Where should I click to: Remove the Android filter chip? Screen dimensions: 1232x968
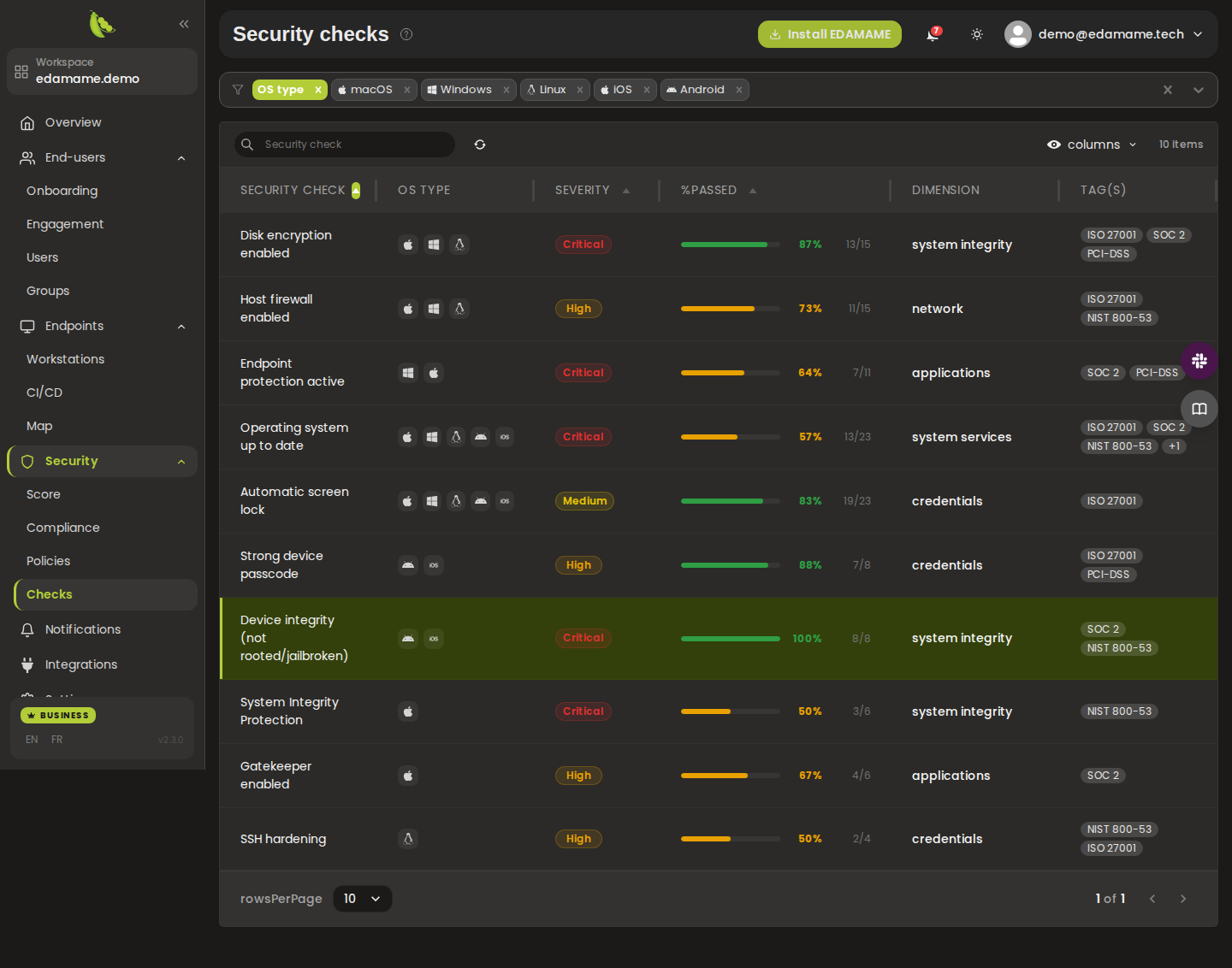pyautogui.click(x=739, y=90)
